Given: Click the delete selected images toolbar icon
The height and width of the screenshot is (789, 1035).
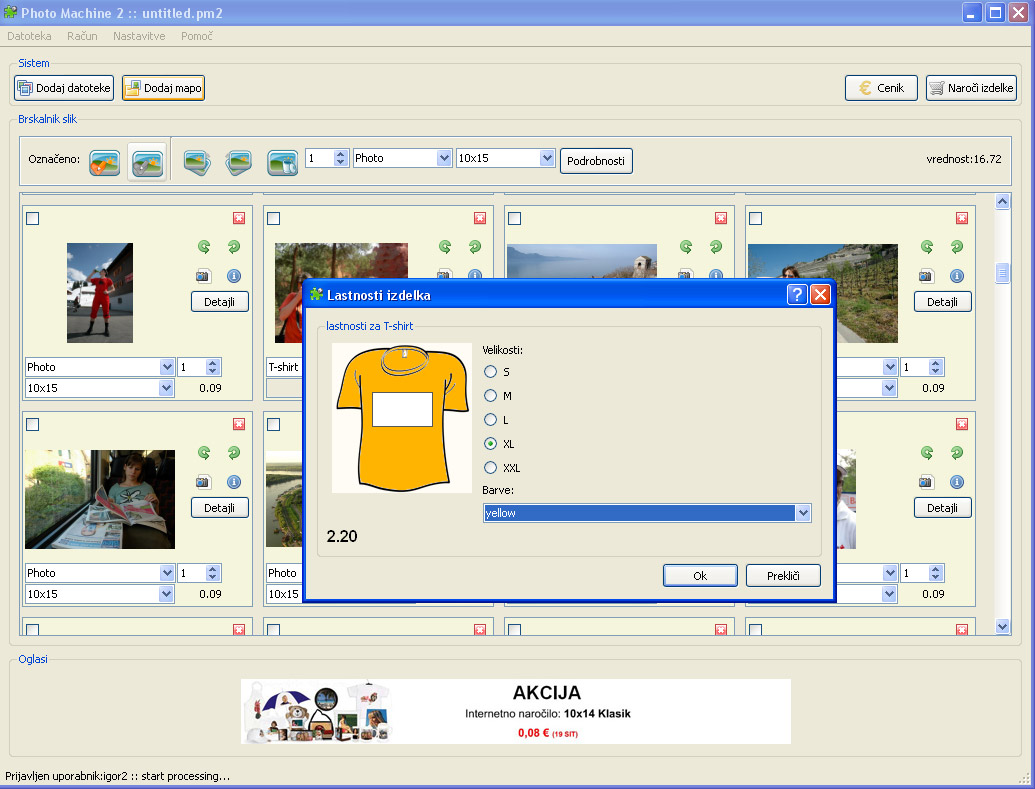Looking at the screenshot, I should tap(282, 161).
